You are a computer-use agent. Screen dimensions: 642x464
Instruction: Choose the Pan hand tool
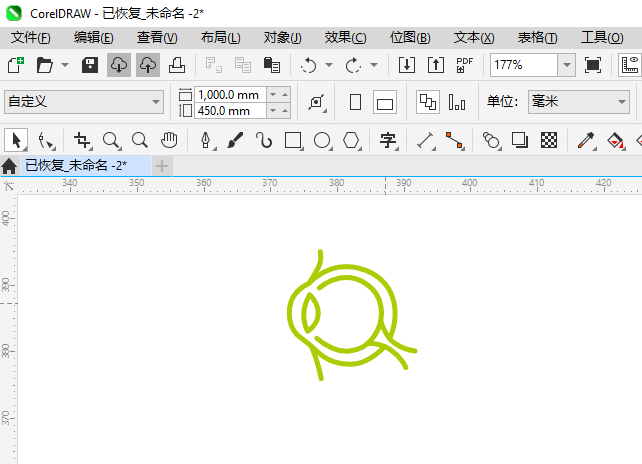click(170, 140)
